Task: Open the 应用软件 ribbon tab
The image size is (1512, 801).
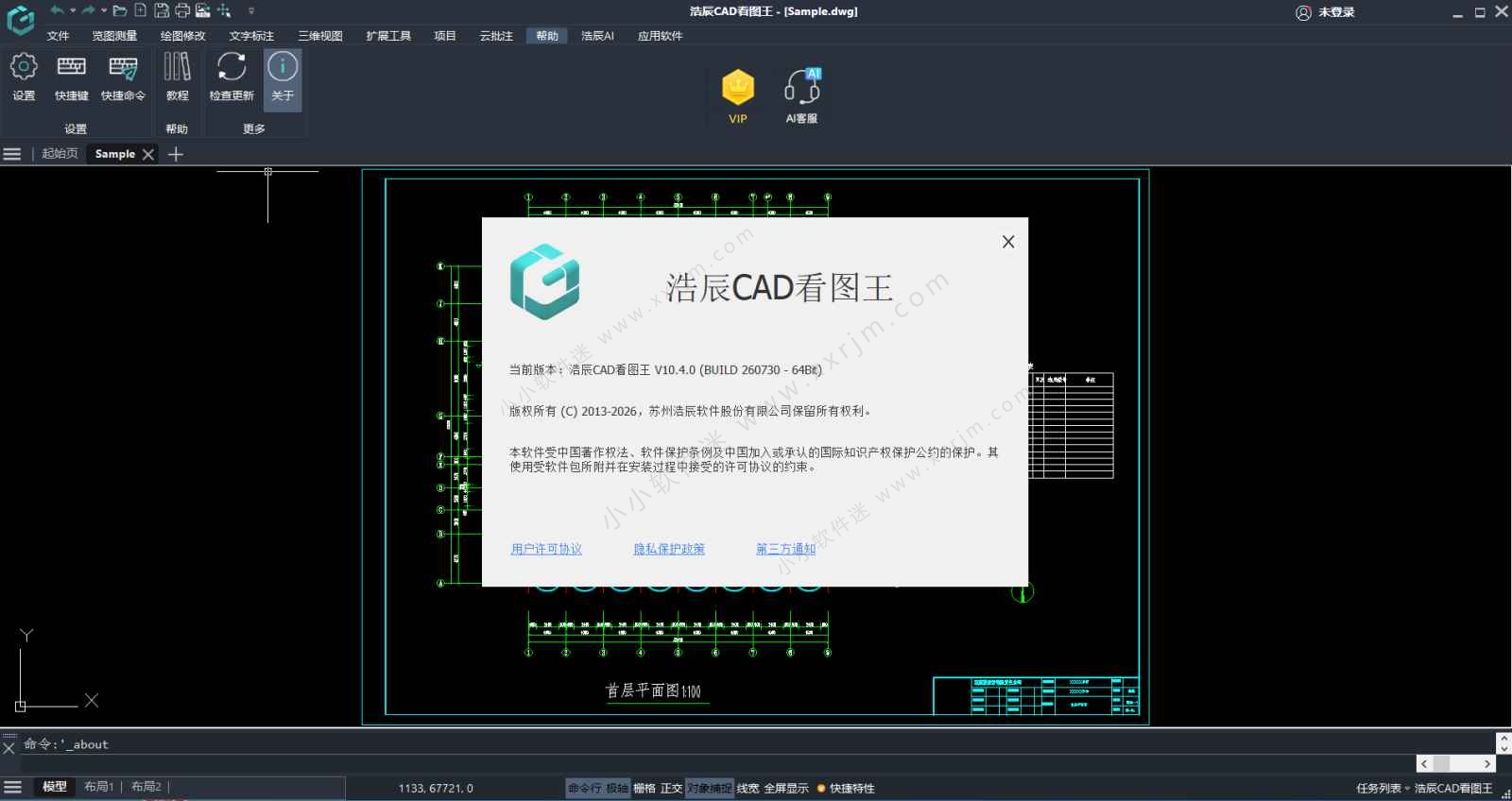Action: (x=660, y=36)
